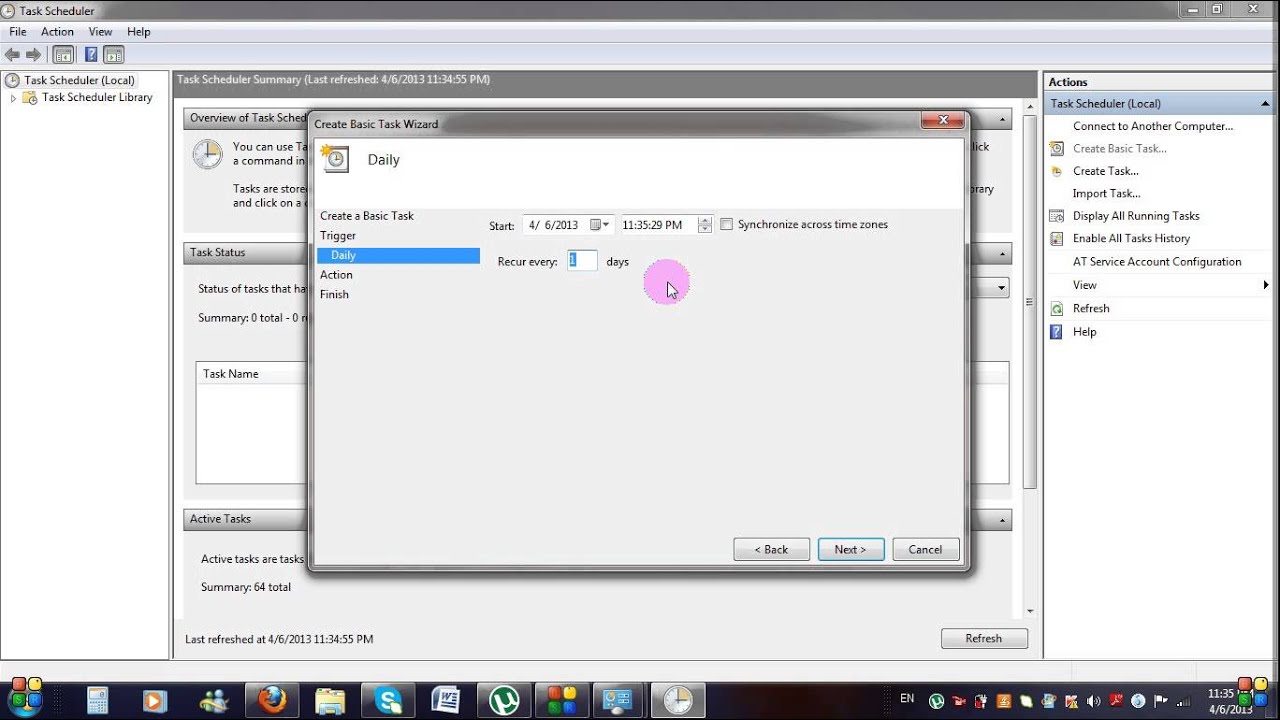Click the Task Scheduler clock taskbar icon
This screenshot has width=1280, height=720.
tap(677, 700)
